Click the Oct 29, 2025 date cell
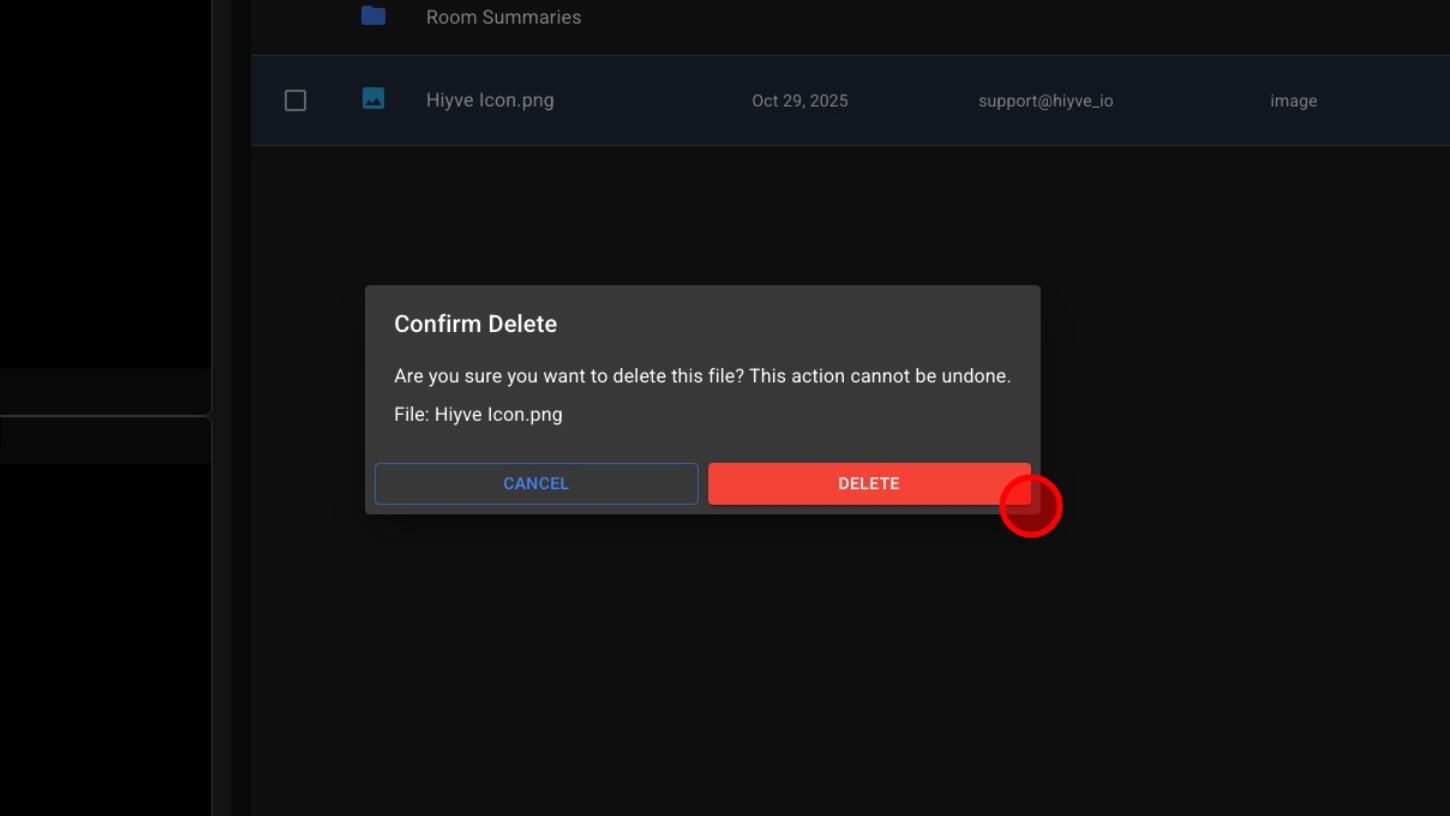Viewport: 1450px width, 816px height. [799, 101]
